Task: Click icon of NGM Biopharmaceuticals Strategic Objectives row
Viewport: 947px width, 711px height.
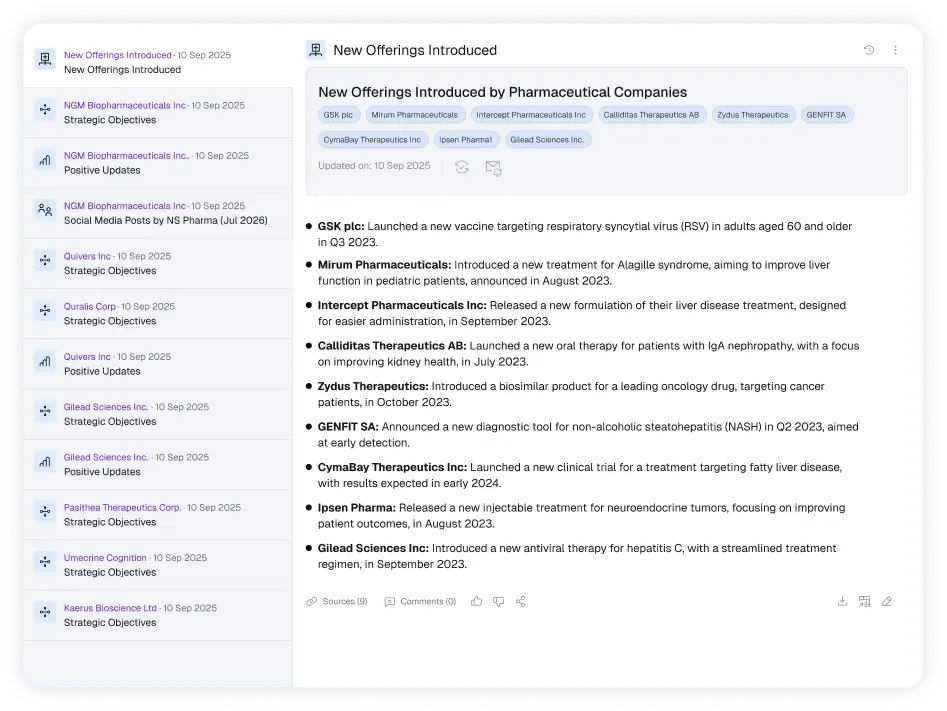Action: tap(45, 109)
